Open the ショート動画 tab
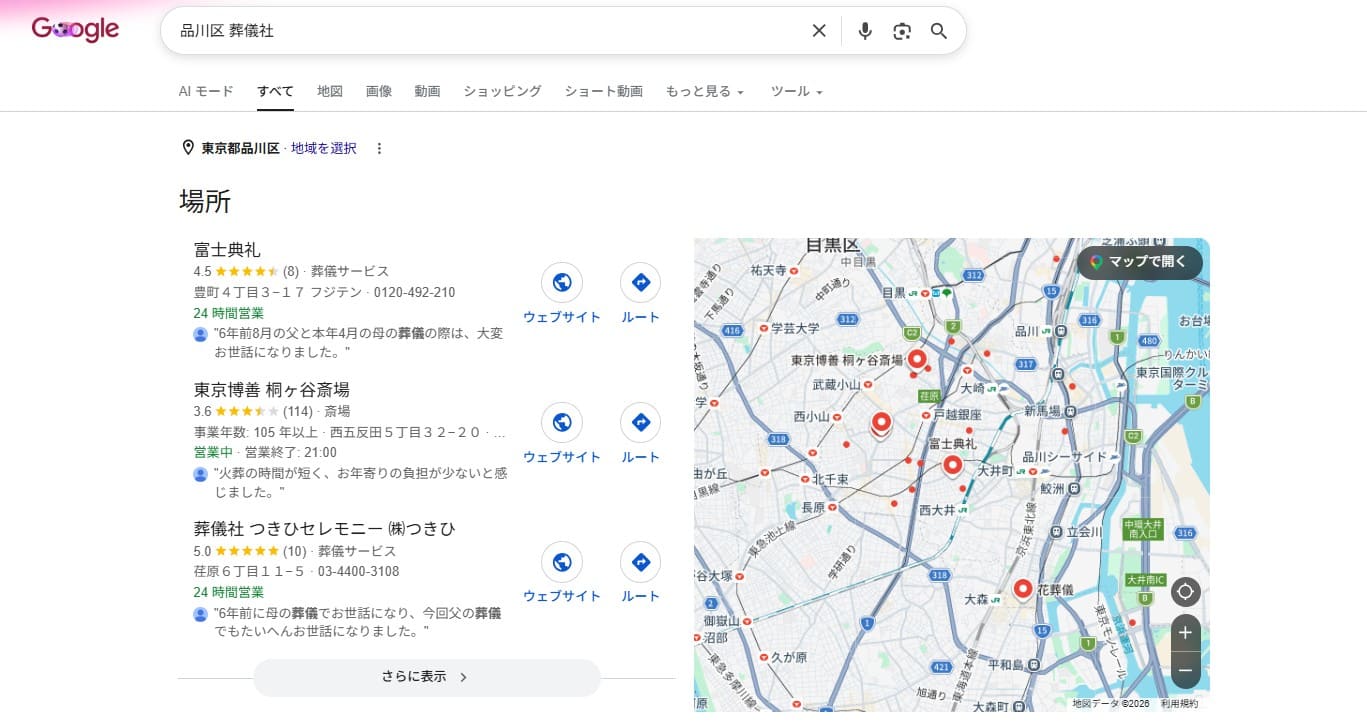The image size is (1367, 725). [603, 91]
